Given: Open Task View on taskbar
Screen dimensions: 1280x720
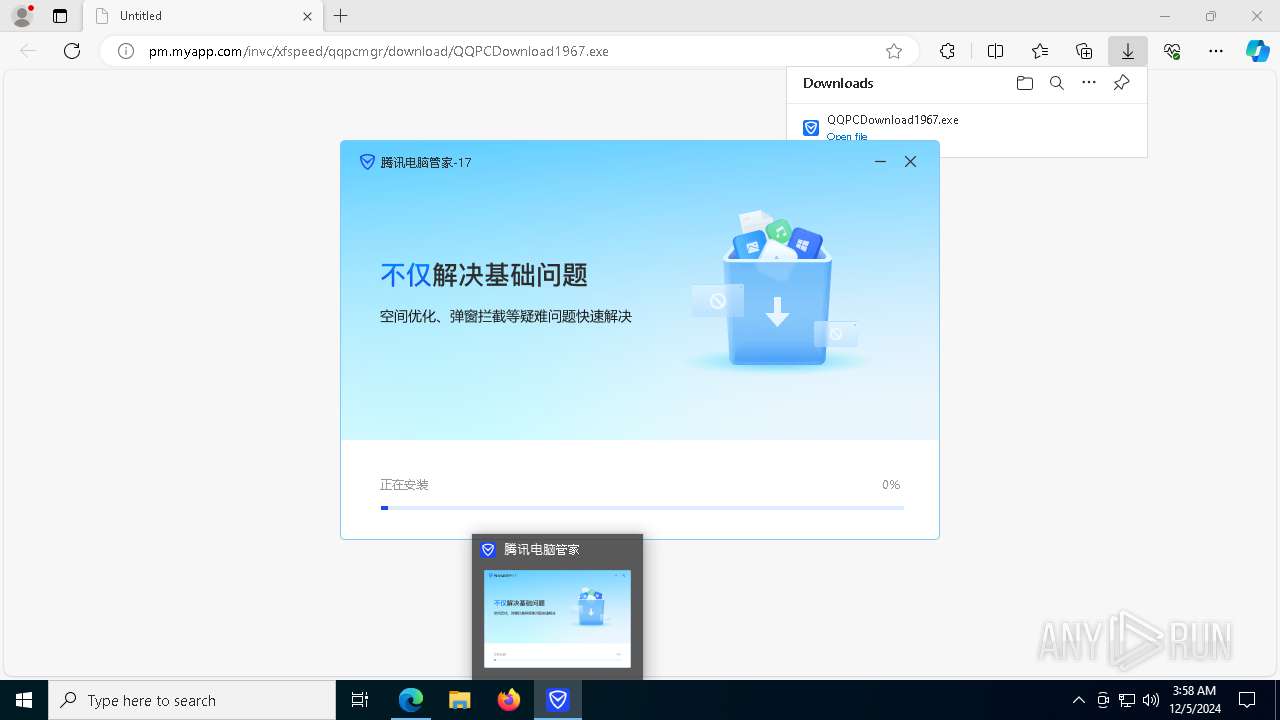Looking at the screenshot, I should (x=360, y=700).
